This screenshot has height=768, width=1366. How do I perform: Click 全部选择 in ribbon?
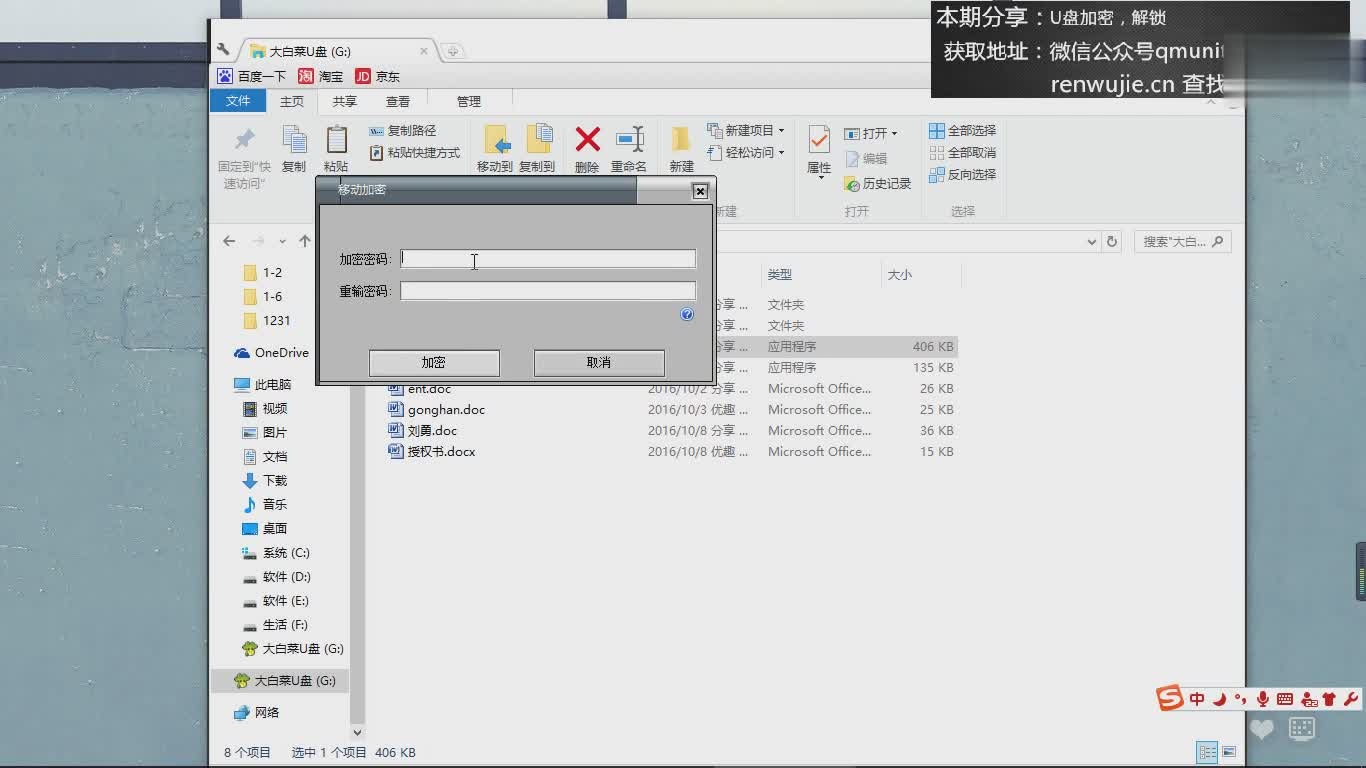tap(963, 131)
